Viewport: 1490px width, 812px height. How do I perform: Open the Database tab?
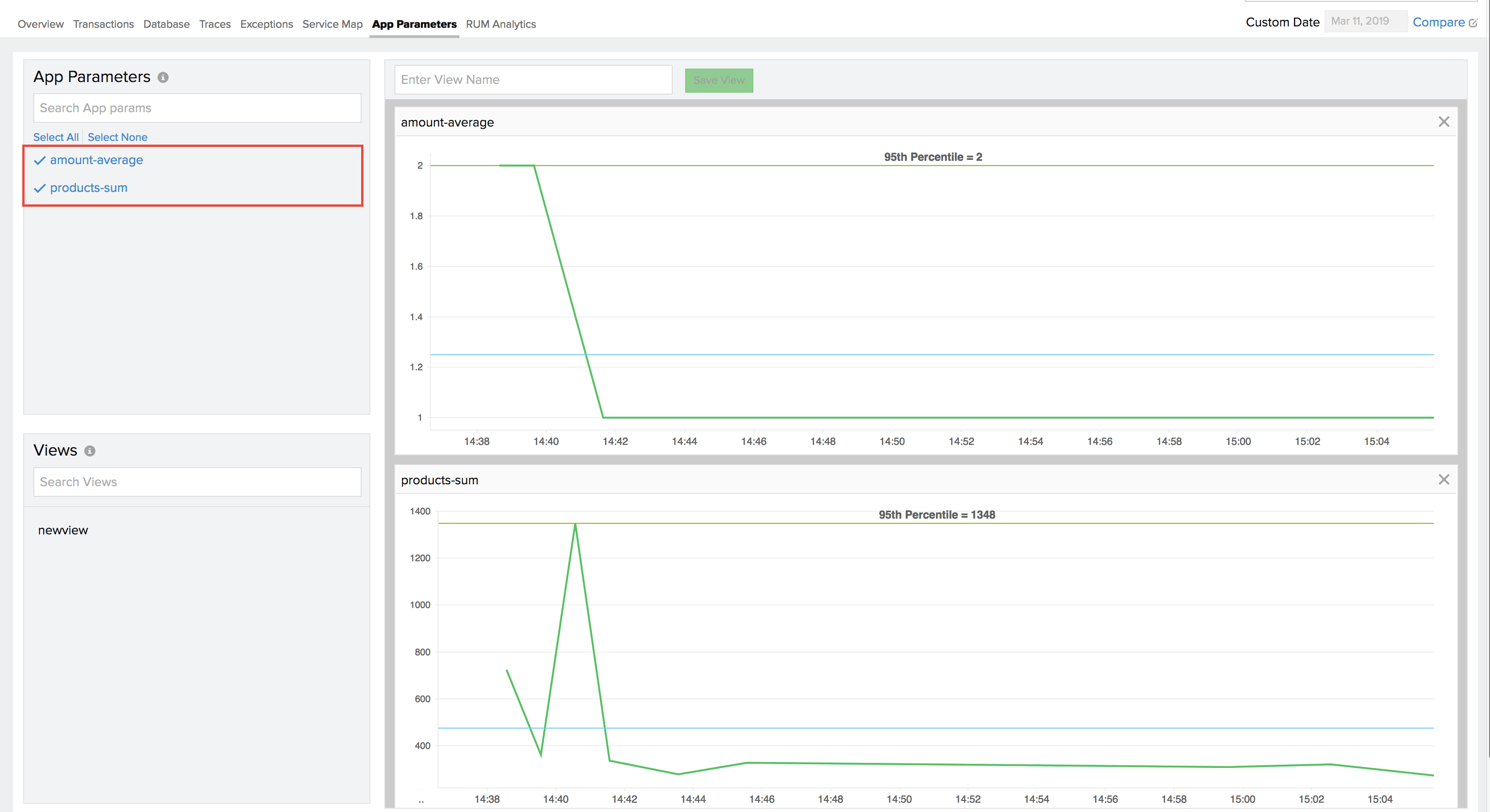click(166, 24)
